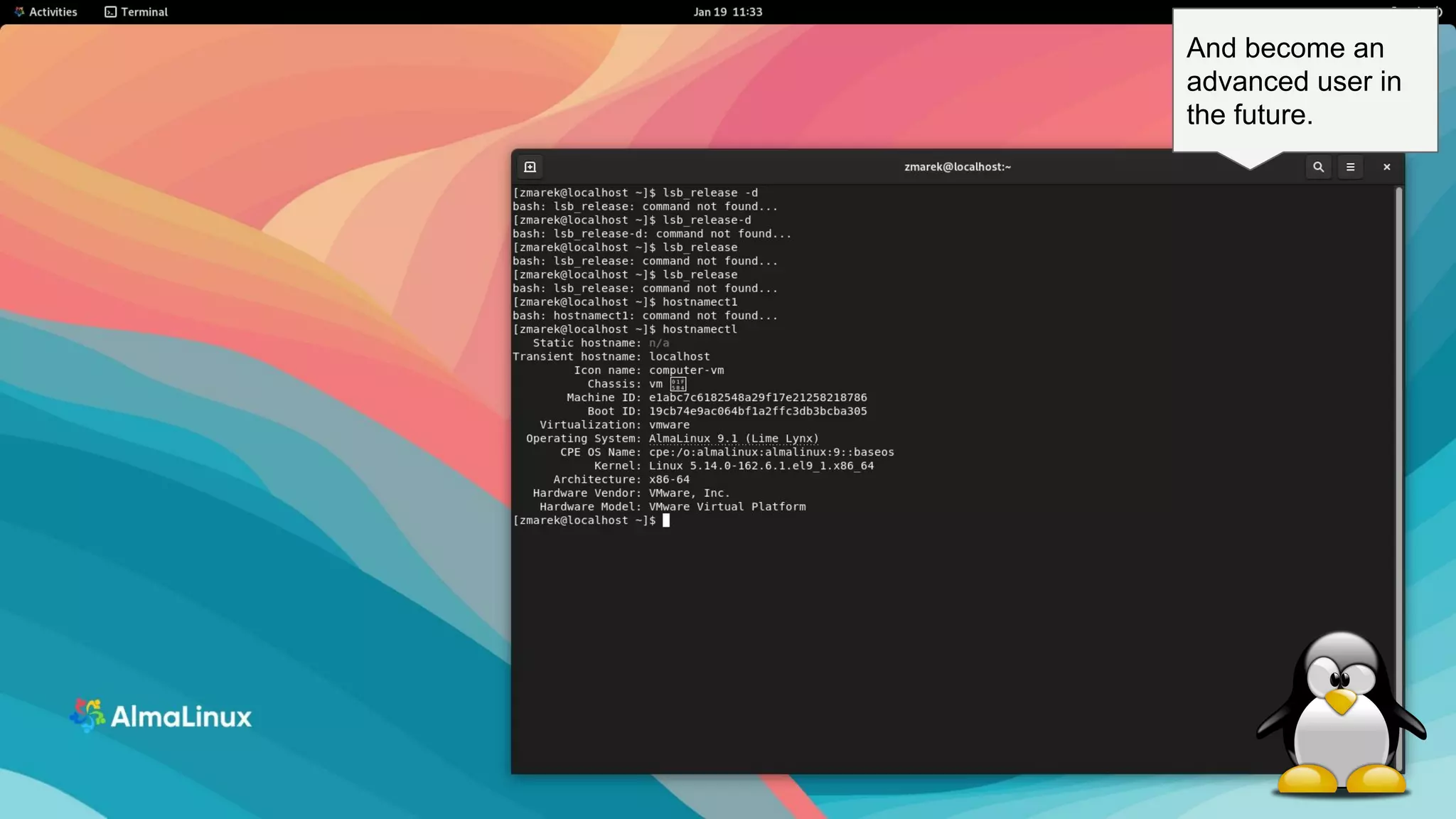
Task: Open the terminal hamburger menu
Action: pyautogui.click(x=1350, y=167)
